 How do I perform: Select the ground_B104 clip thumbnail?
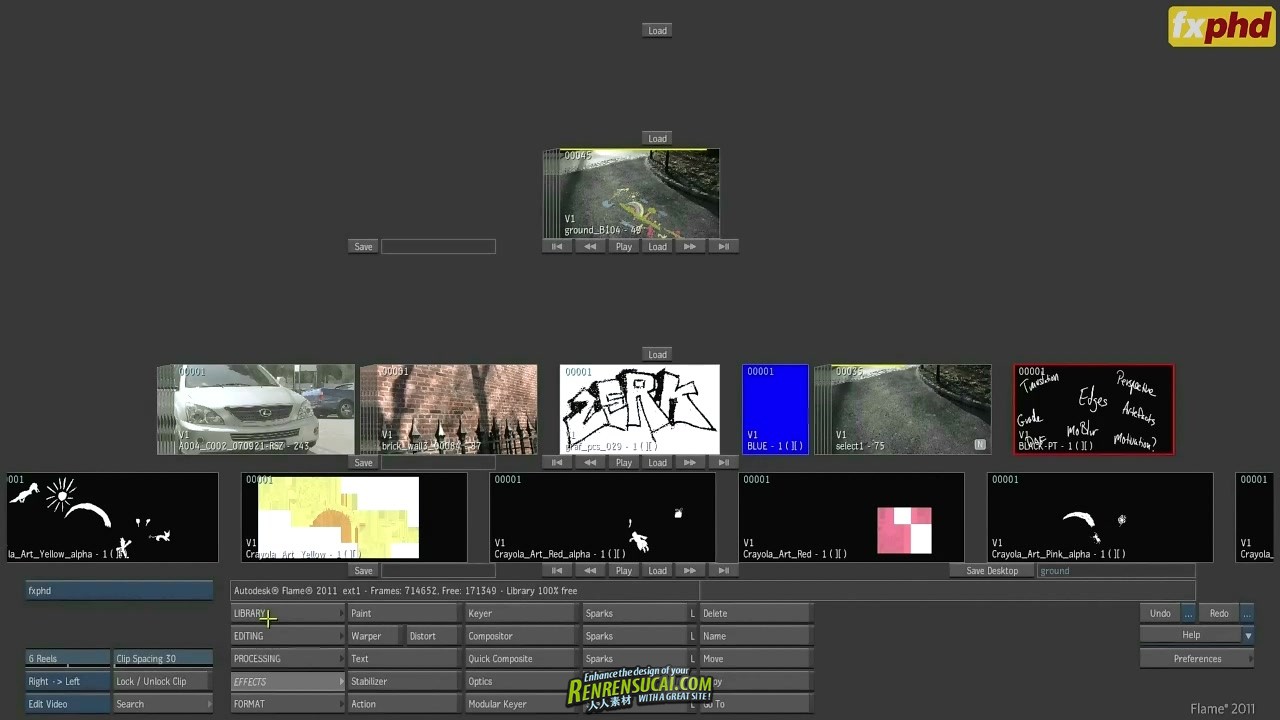[x=631, y=194]
